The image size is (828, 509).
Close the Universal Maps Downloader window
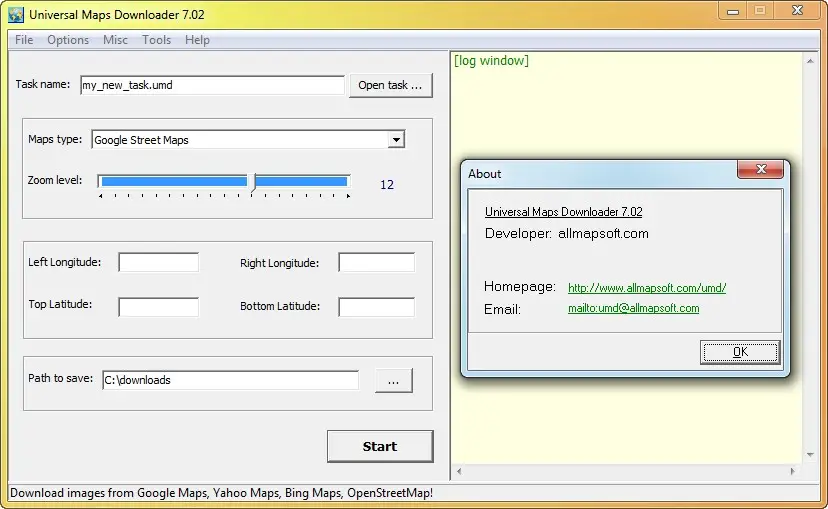pos(797,11)
